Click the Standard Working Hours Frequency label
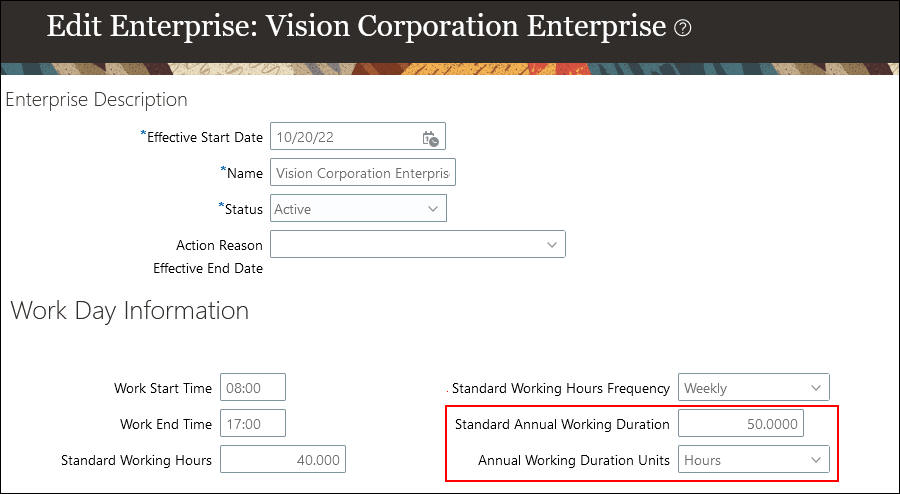This screenshot has width=900, height=494. coord(561,388)
